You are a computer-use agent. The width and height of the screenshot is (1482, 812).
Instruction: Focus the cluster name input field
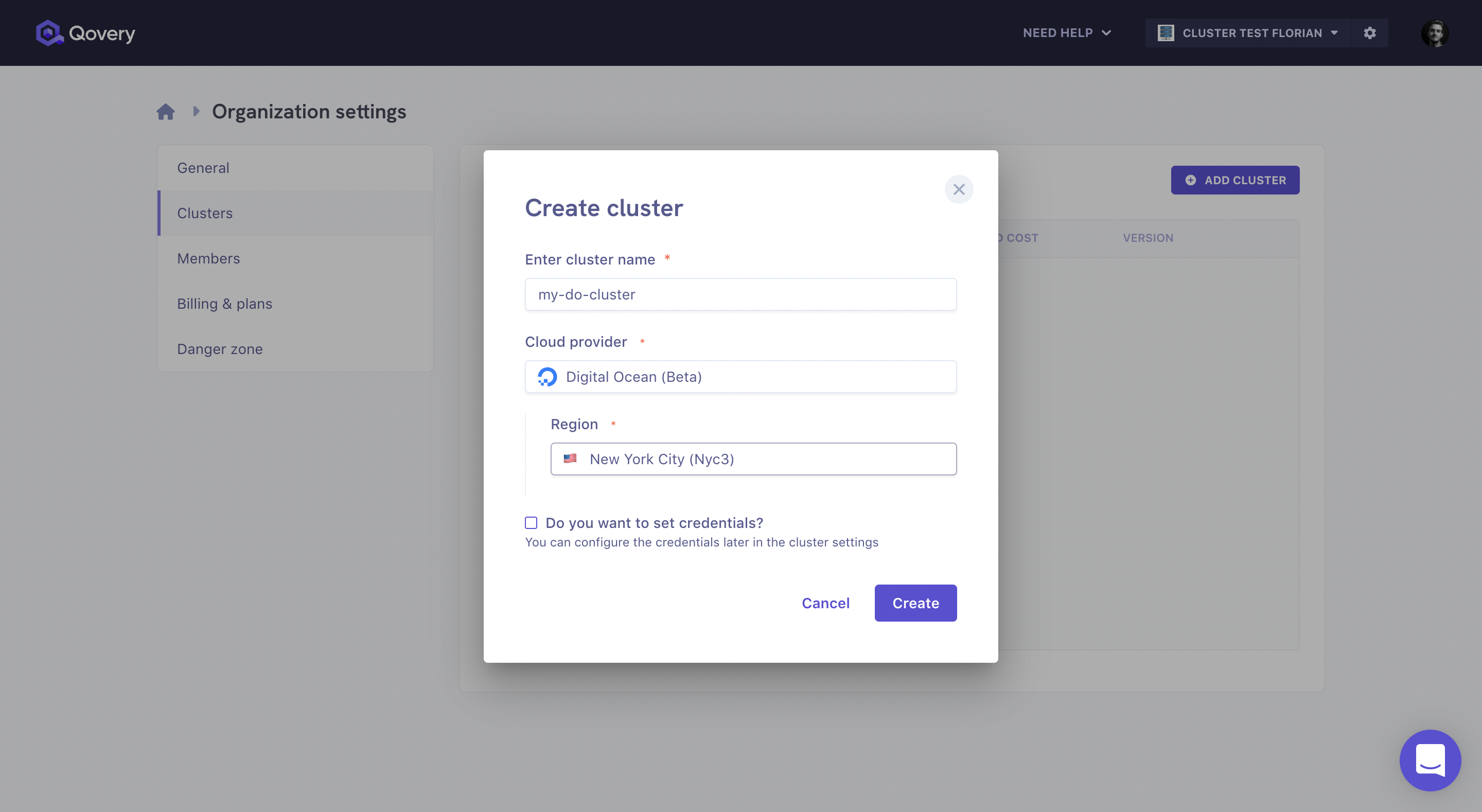[x=740, y=295]
